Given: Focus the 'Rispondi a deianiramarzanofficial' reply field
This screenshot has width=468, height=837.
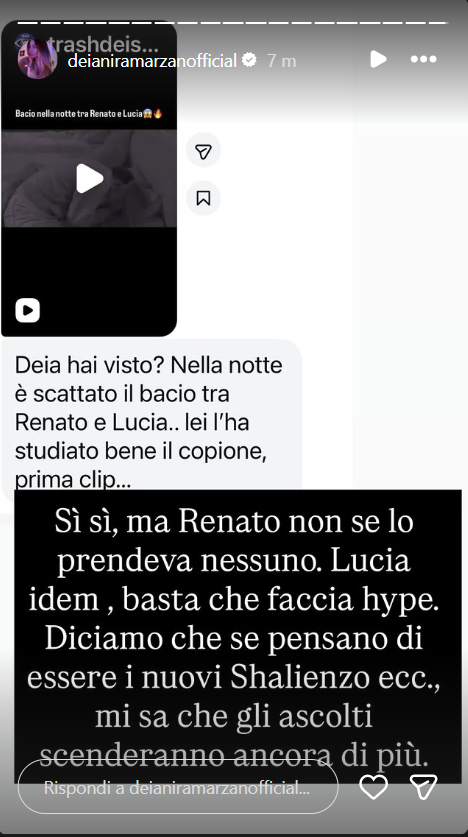Looking at the screenshot, I should (x=178, y=787).
